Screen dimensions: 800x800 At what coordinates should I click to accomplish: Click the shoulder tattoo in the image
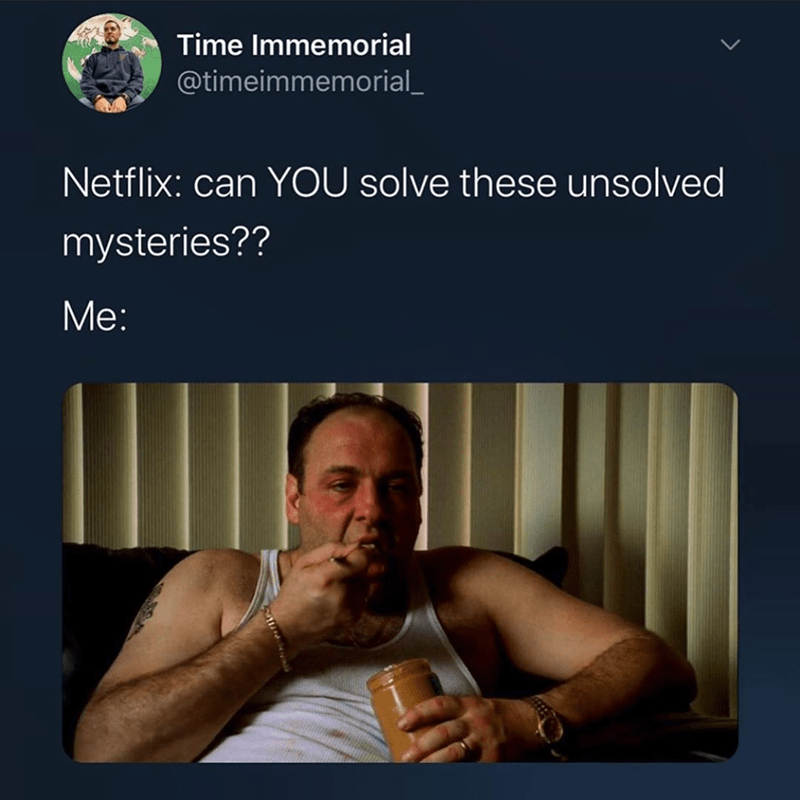pyautogui.click(x=144, y=612)
